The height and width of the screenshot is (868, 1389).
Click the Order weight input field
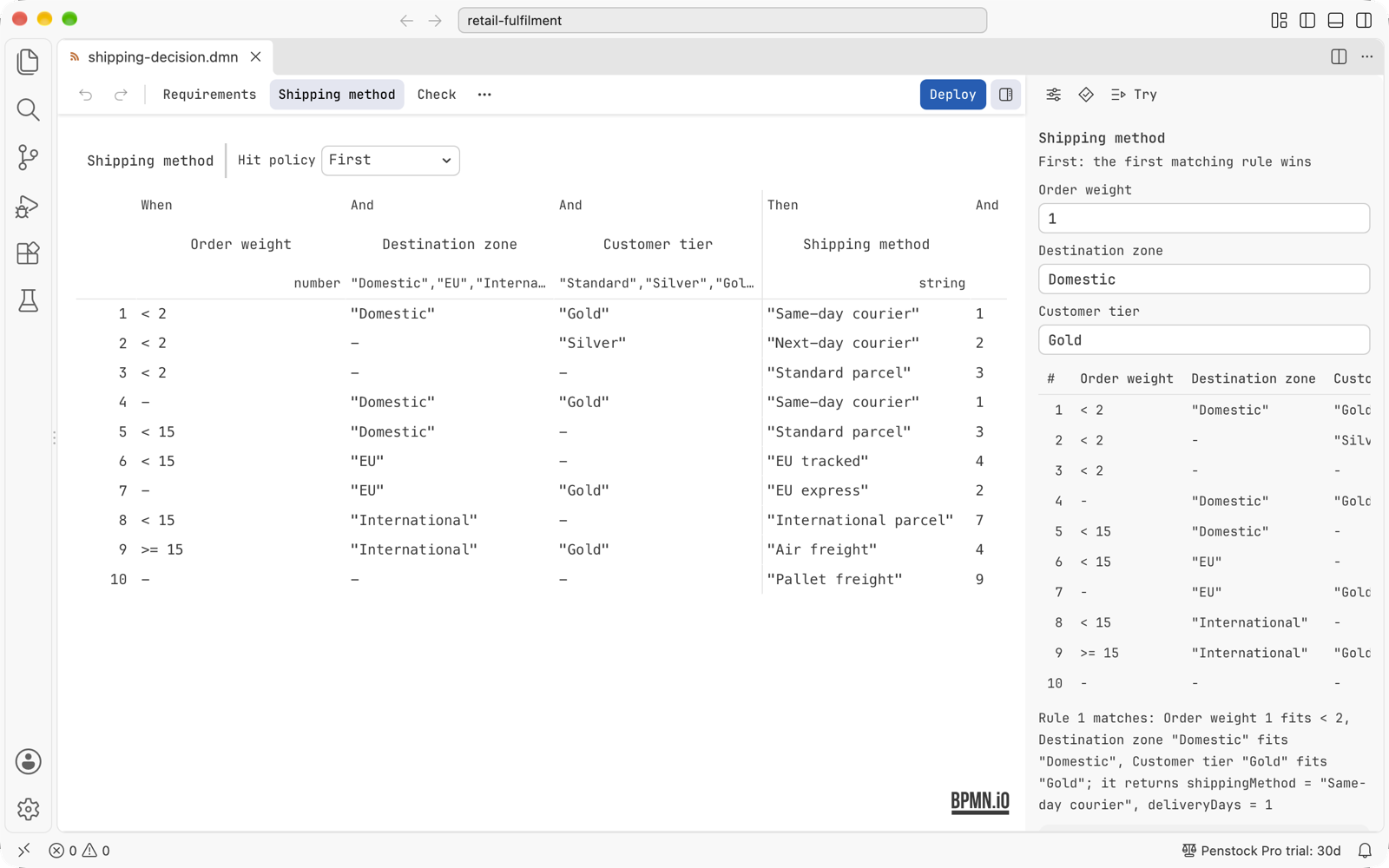[1204, 219]
